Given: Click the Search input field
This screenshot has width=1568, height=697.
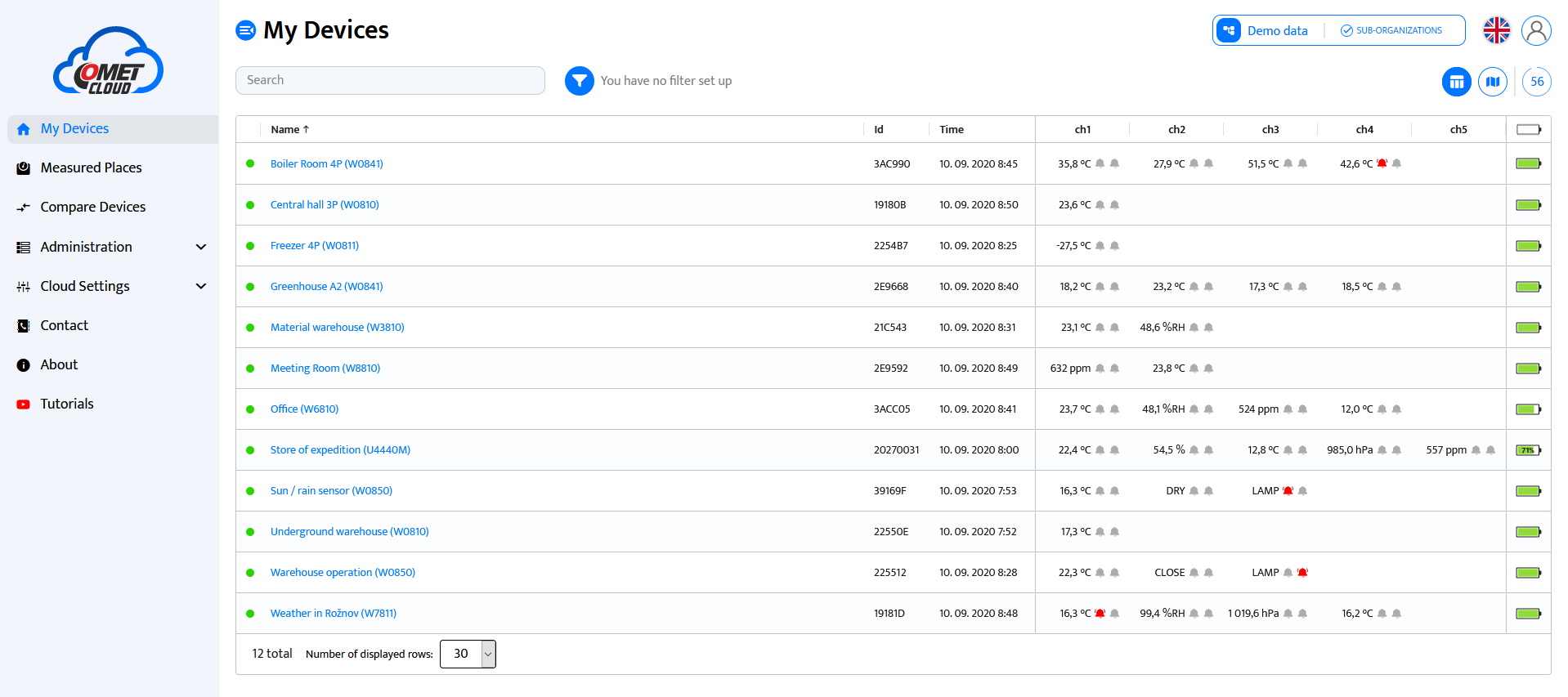Looking at the screenshot, I should [390, 80].
